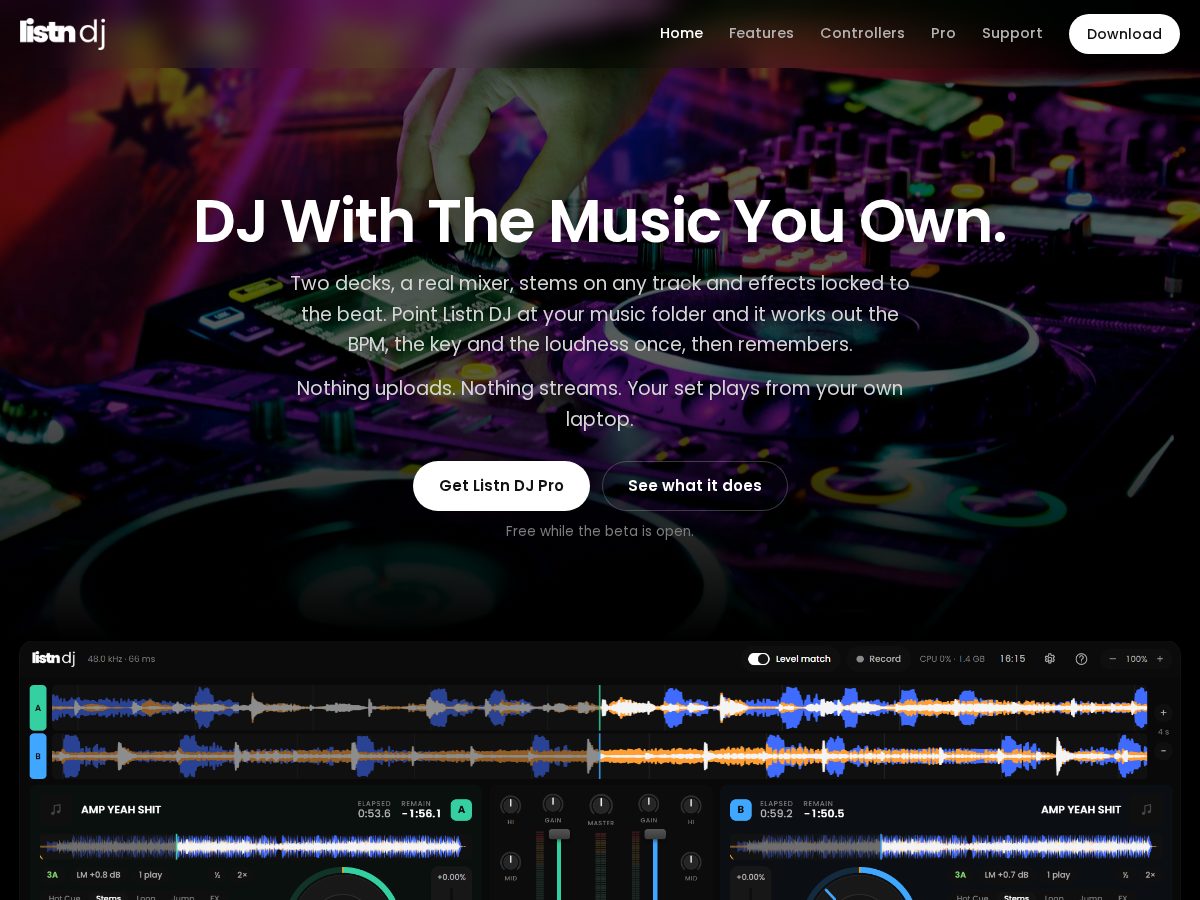This screenshot has width=1200, height=900.
Task: Click deck A track overview waveform
Action: (254, 846)
